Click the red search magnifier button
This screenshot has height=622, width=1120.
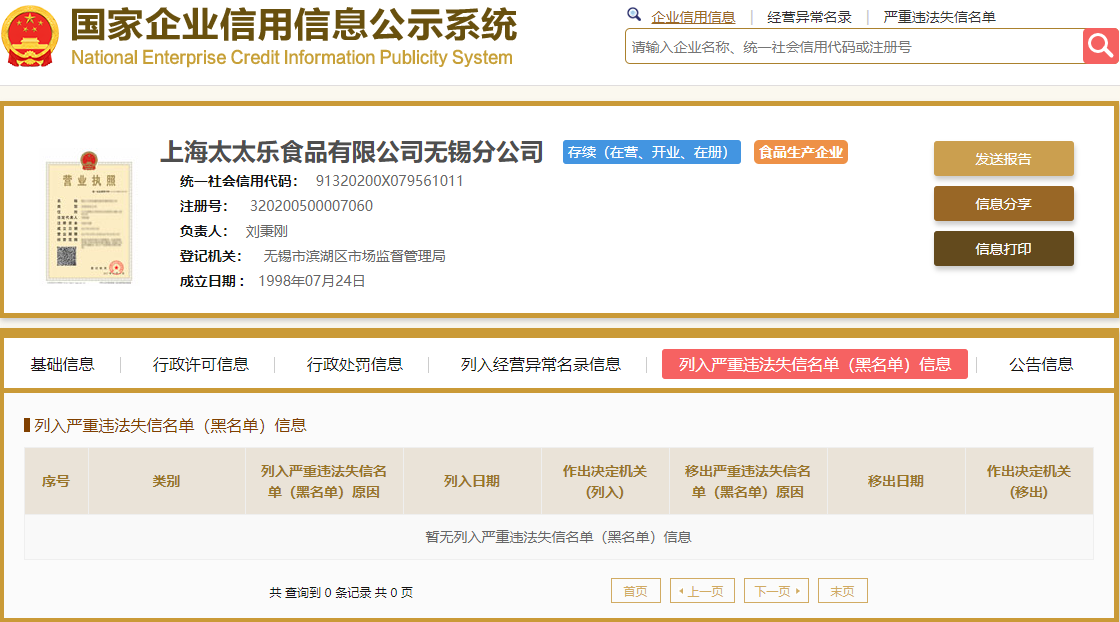point(1100,46)
